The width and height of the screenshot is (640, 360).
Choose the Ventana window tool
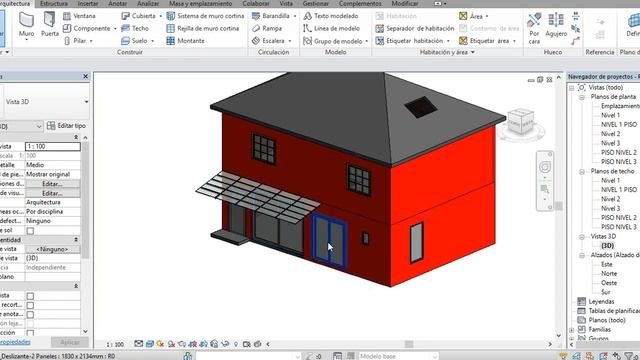tap(79, 16)
